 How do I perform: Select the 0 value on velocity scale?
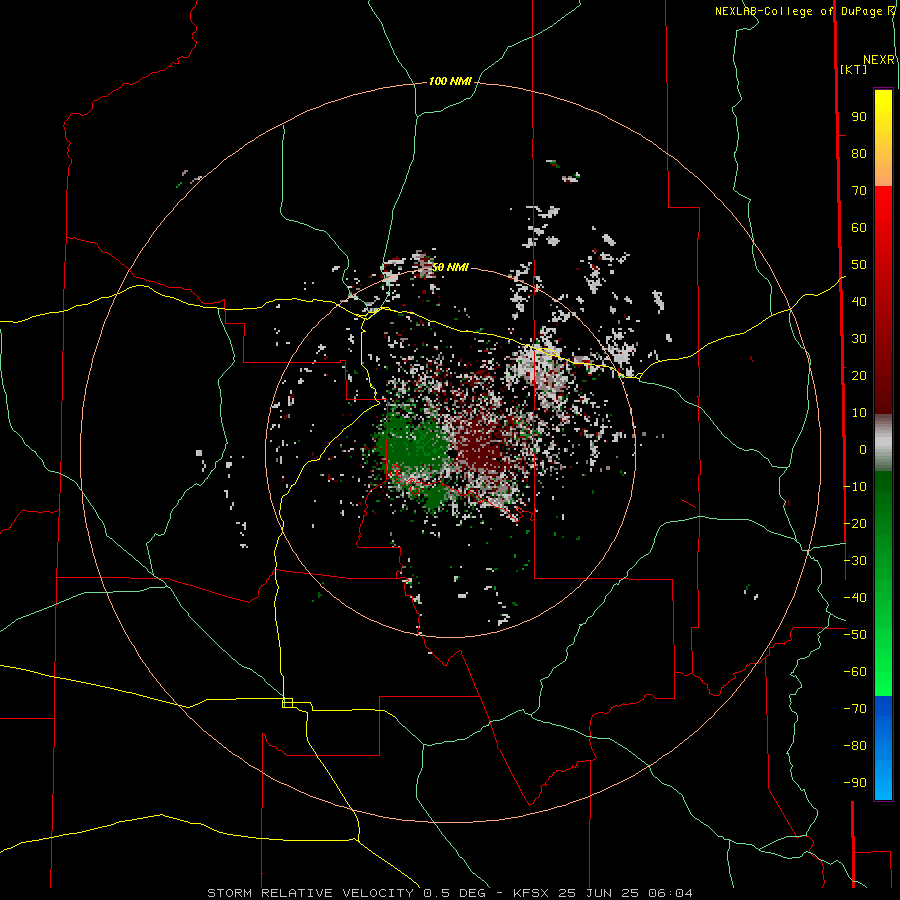(x=863, y=450)
